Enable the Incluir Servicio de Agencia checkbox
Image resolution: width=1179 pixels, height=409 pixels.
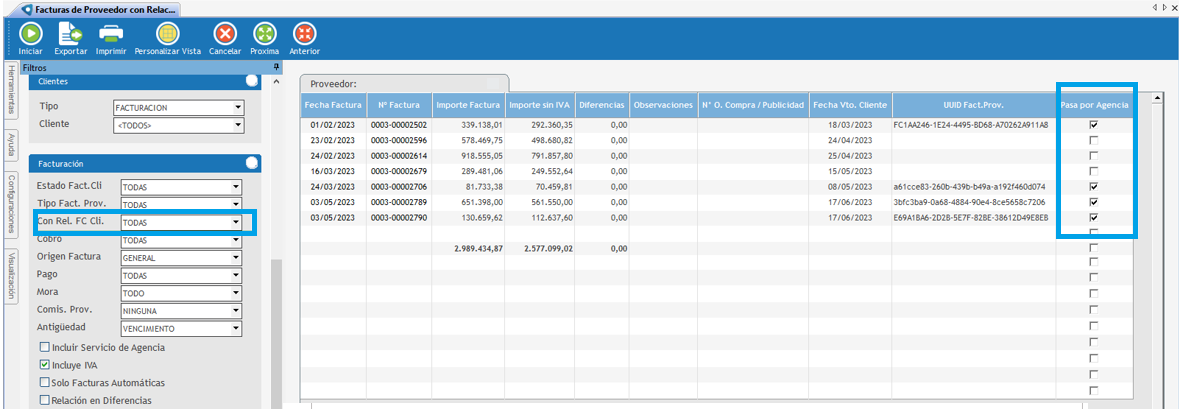coord(44,347)
